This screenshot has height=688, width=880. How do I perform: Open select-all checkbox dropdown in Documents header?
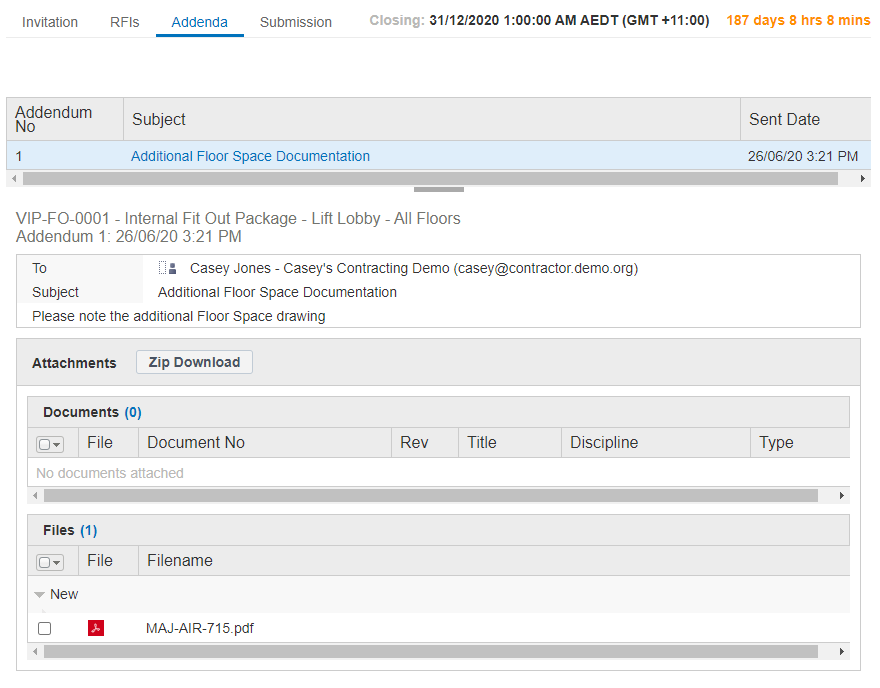(50, 444)
